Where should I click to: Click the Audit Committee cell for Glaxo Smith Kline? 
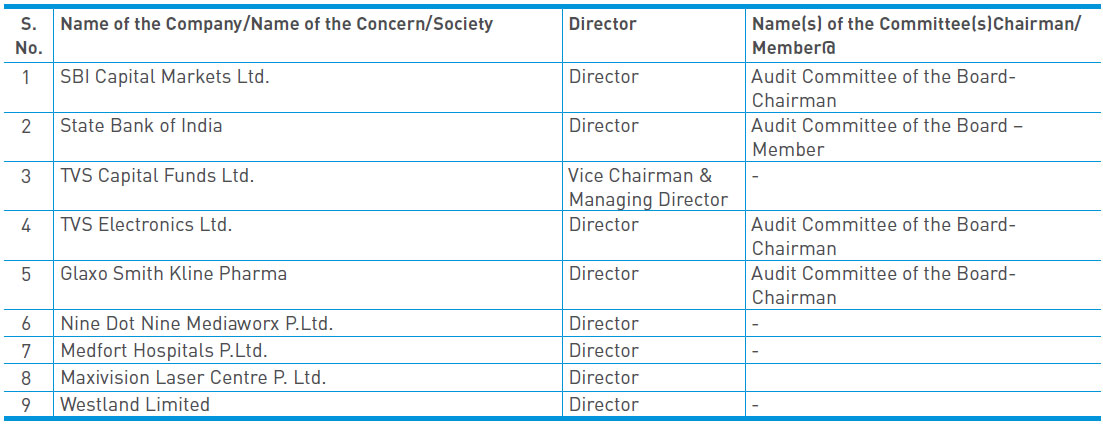tap(883, 285)
